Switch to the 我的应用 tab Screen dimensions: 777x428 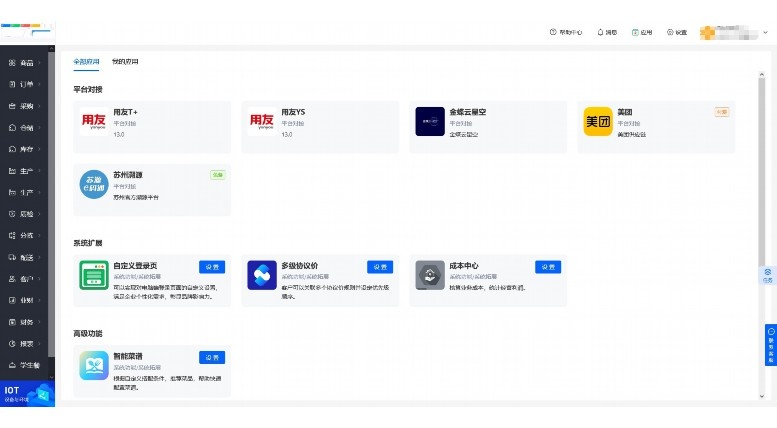[x=125, y=61]
